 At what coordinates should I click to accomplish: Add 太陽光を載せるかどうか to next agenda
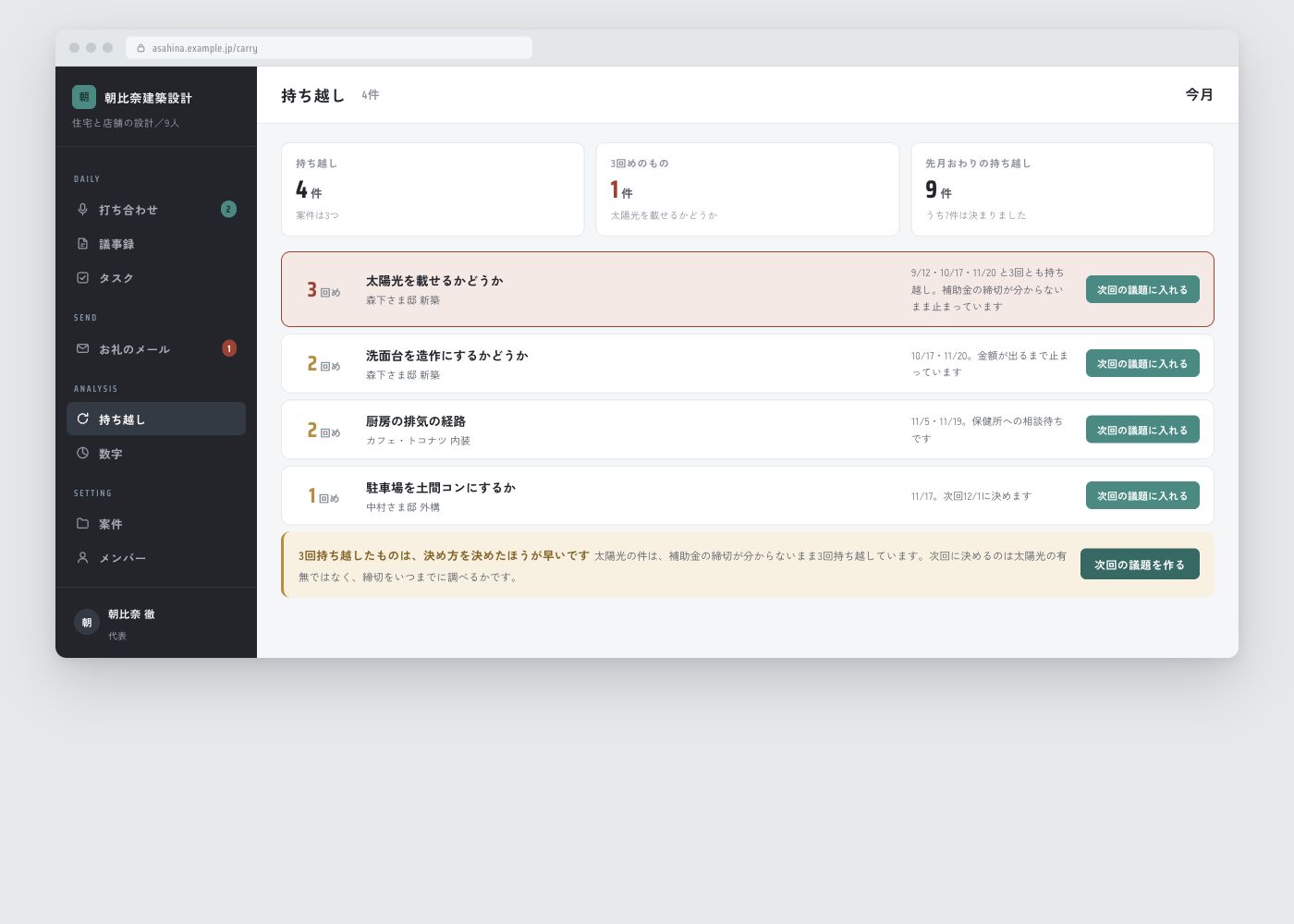coord(1142,289)
